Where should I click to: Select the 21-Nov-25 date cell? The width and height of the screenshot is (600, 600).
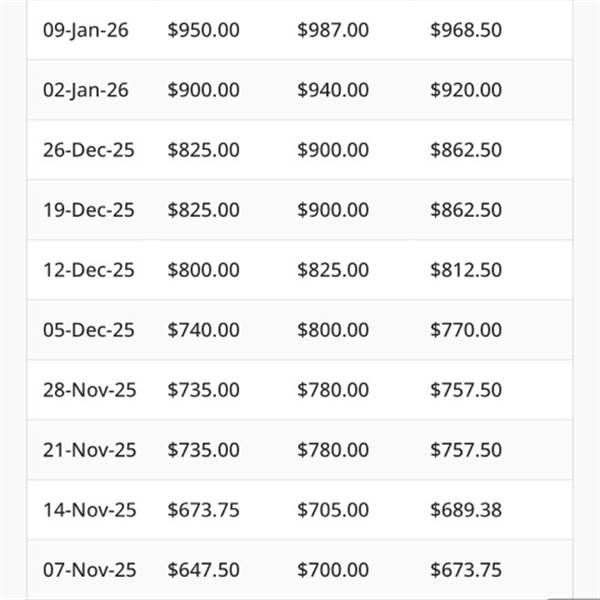click(88, 450)
